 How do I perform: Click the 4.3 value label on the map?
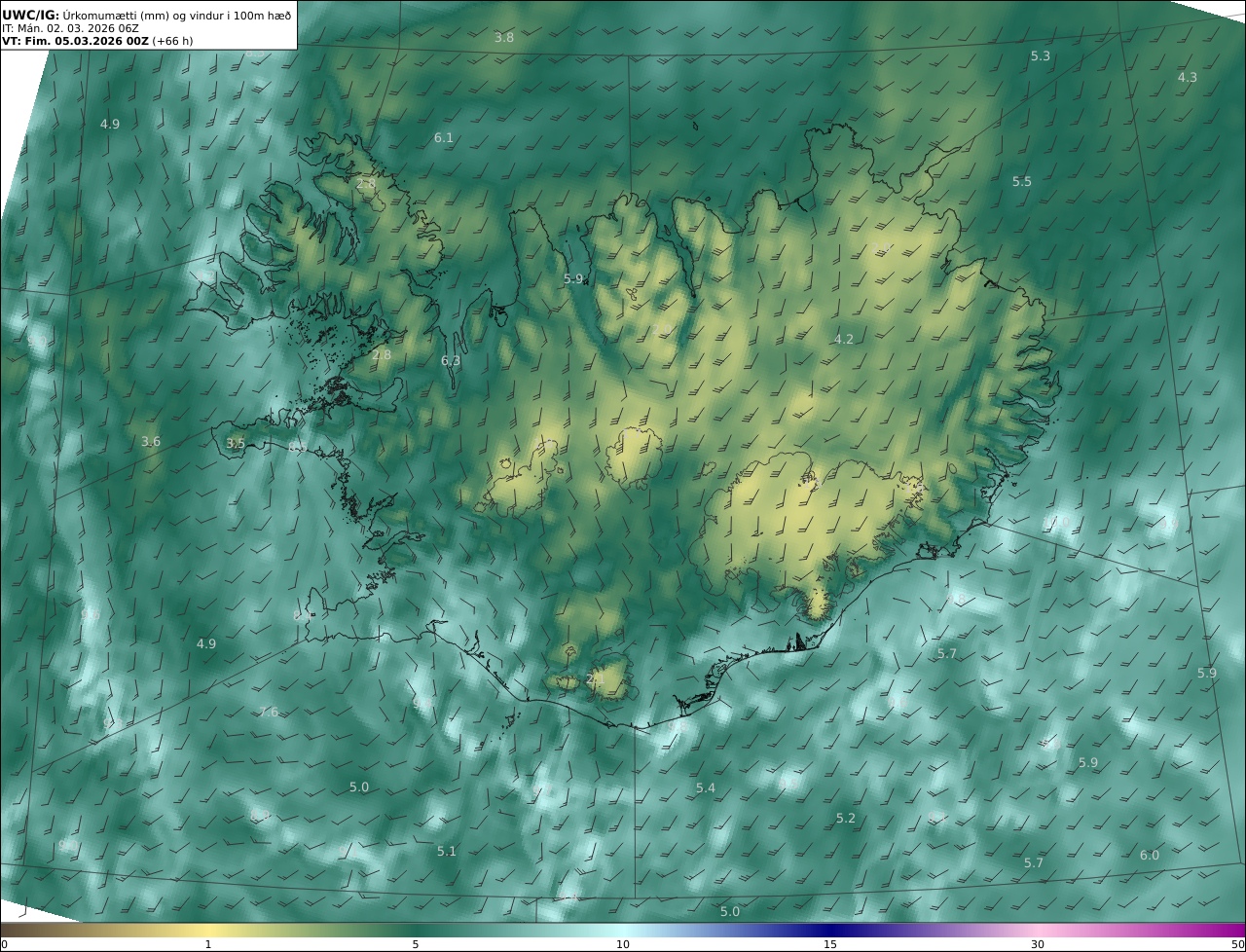(x=1188, y=78)
